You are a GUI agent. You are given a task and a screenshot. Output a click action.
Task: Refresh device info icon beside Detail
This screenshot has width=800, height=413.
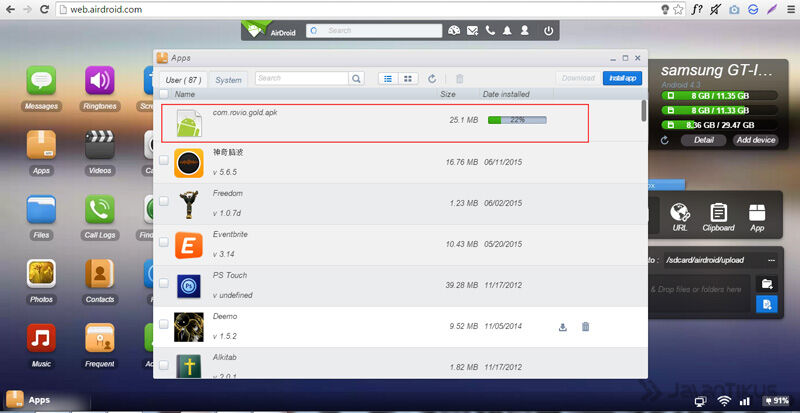pos(664,140)
